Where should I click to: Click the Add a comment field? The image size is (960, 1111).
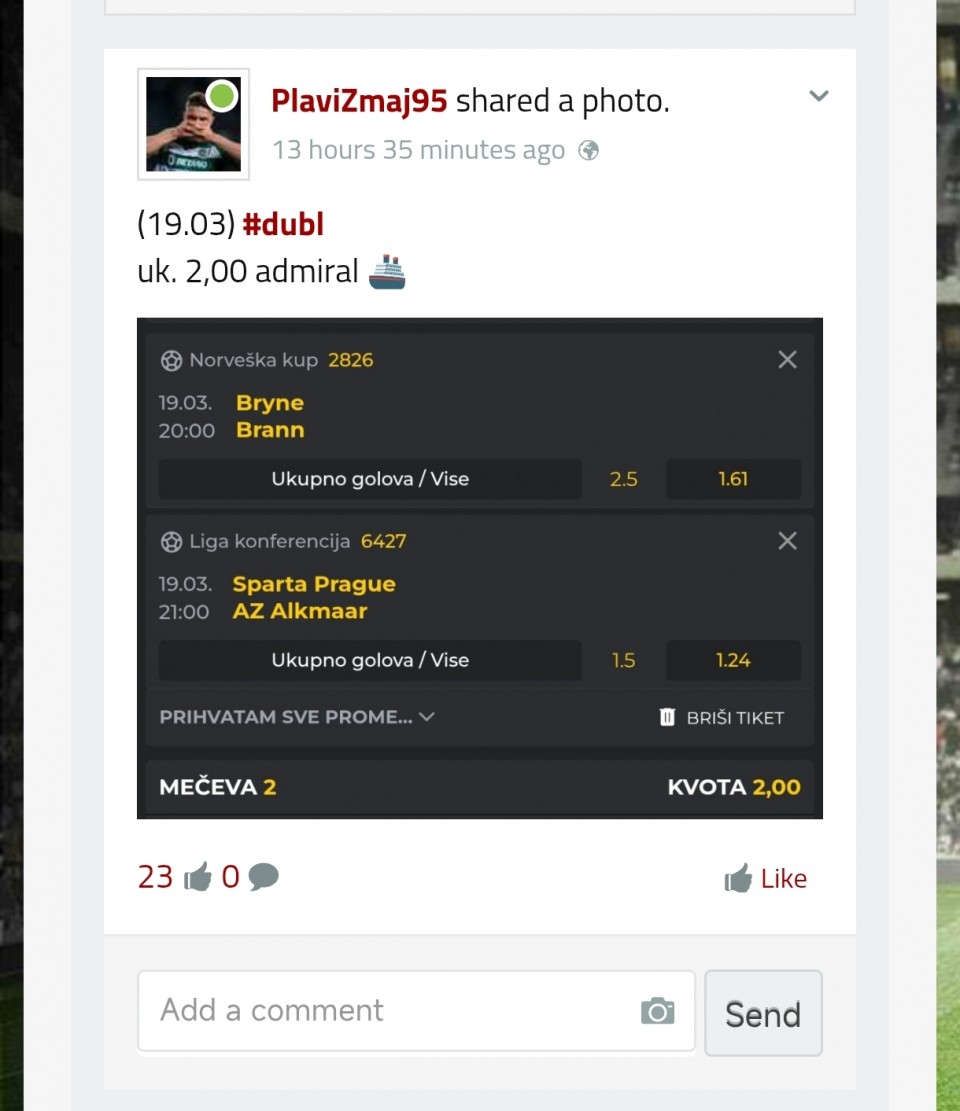[x=390, y=1010]
